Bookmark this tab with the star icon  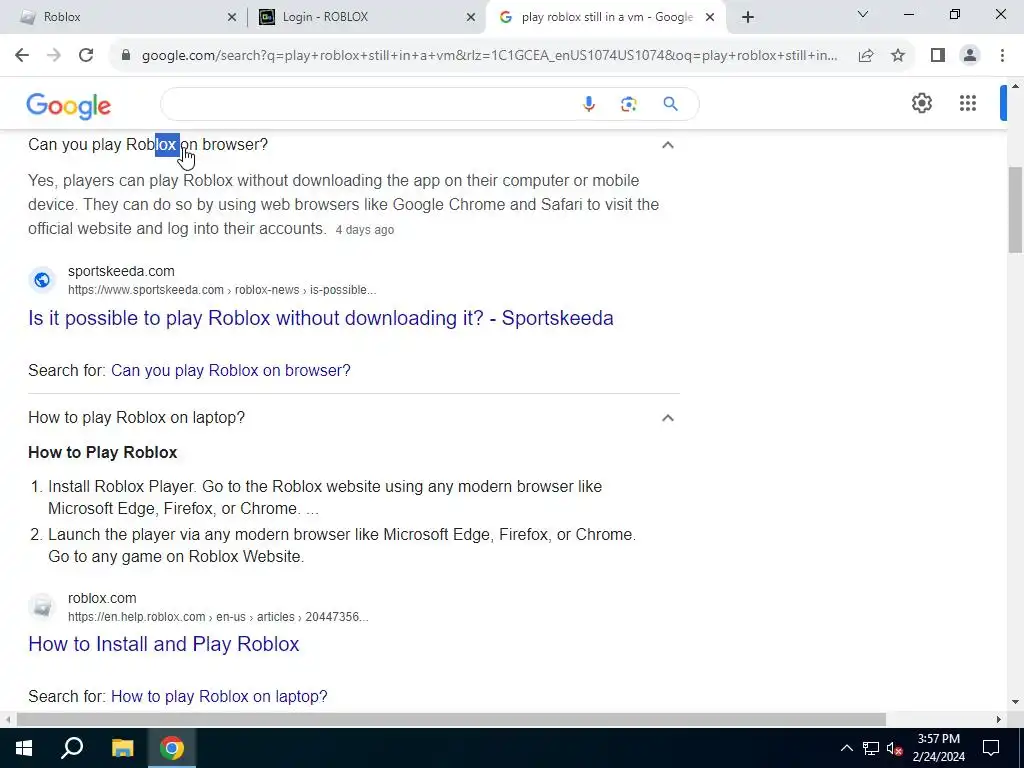point(898,56)
